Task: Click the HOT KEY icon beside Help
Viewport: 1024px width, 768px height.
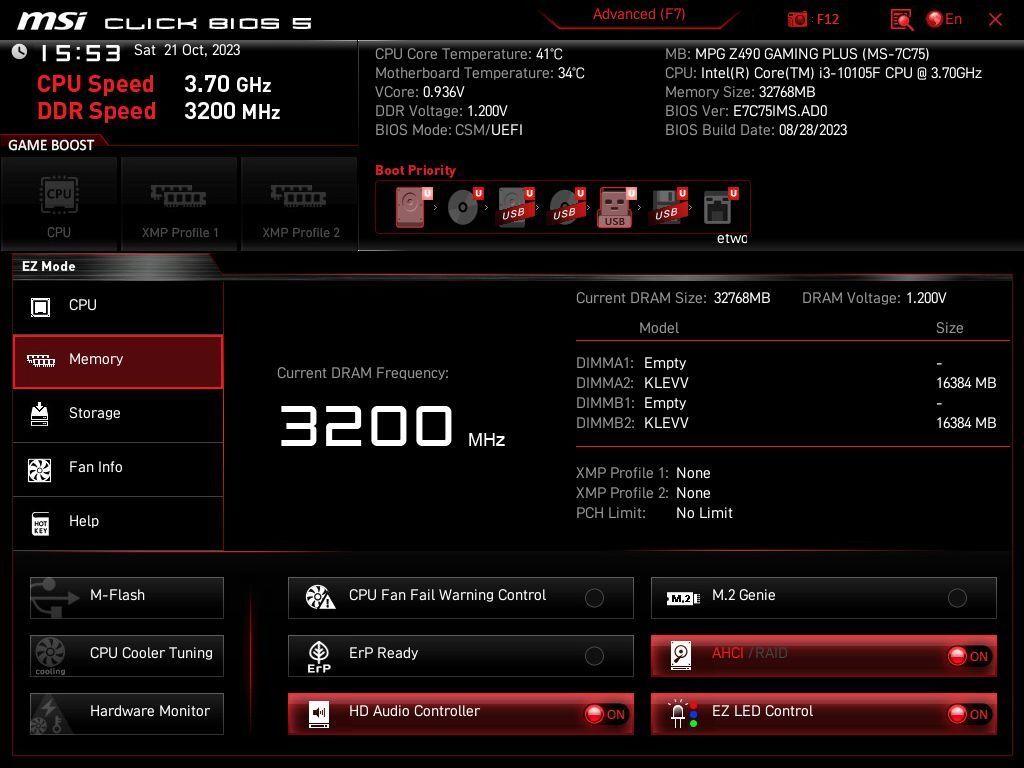Action: pyautogui.click(x=40, y=523)
